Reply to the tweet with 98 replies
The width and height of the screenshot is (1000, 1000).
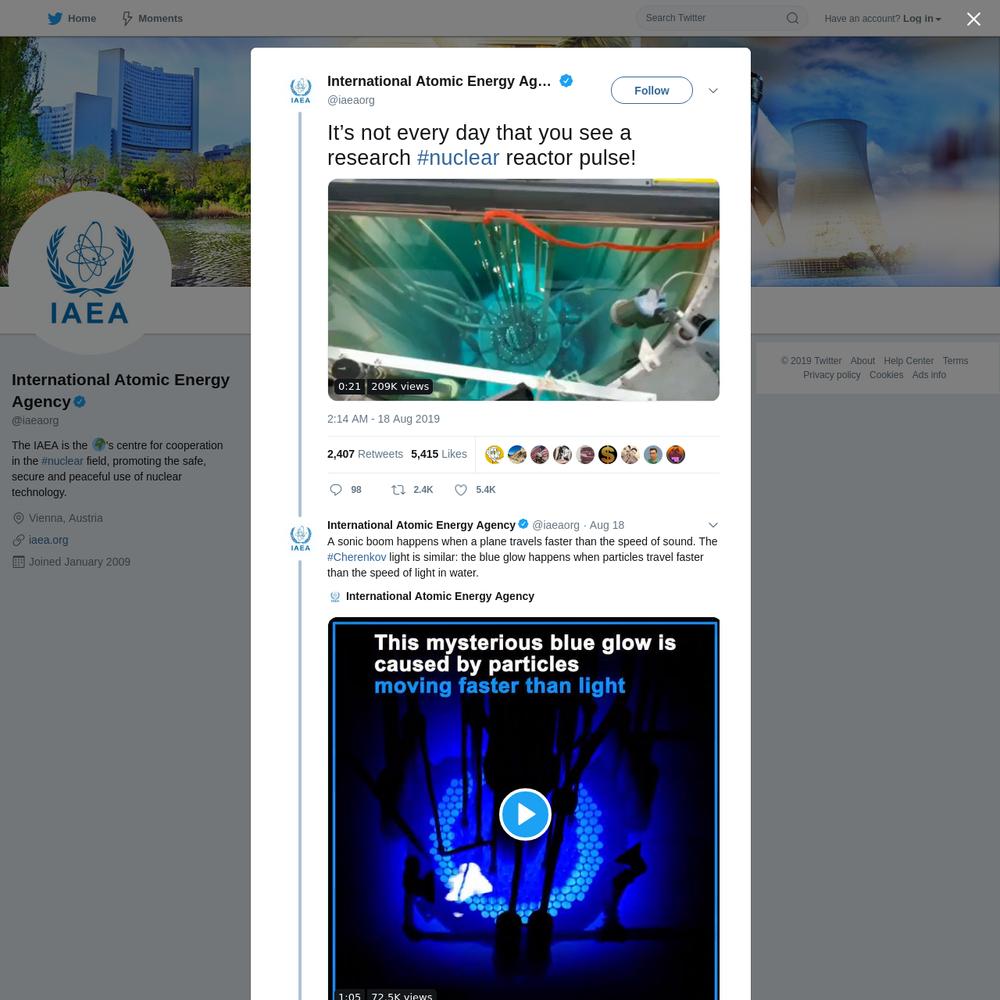[x=345, y=490]
